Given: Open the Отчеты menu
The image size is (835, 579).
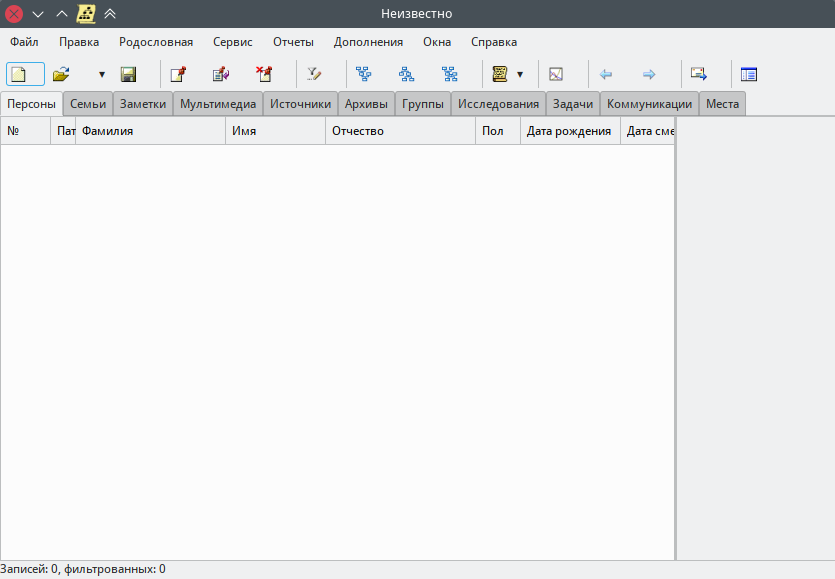Looking at the screenshot, I should pos(293,42).
